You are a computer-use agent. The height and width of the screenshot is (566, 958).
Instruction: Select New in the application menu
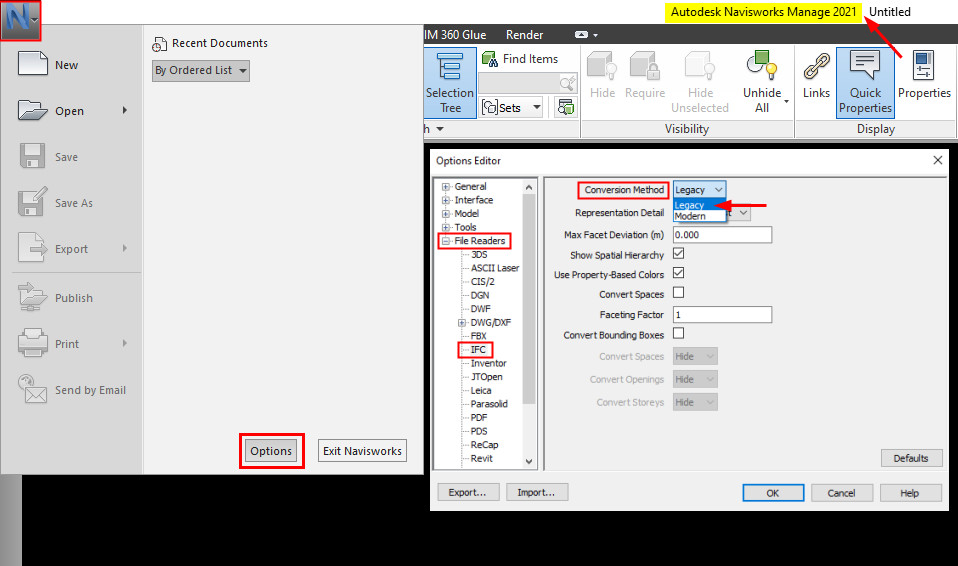click(x=71, y=64)
